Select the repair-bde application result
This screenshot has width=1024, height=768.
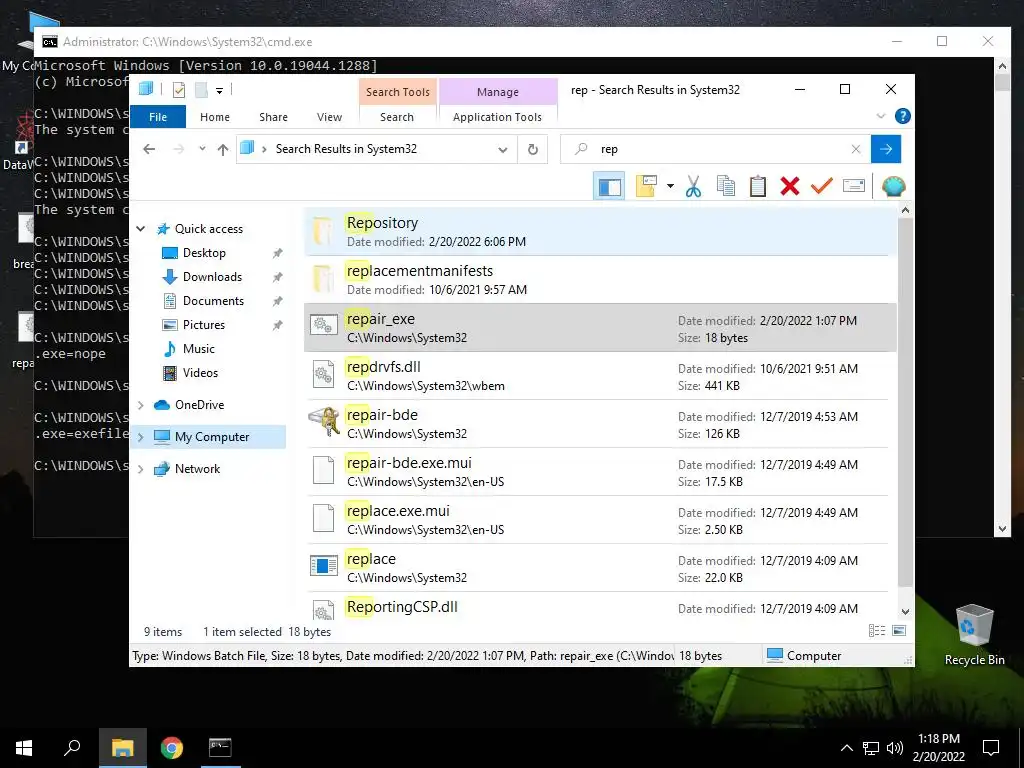(x=600, y=424)
